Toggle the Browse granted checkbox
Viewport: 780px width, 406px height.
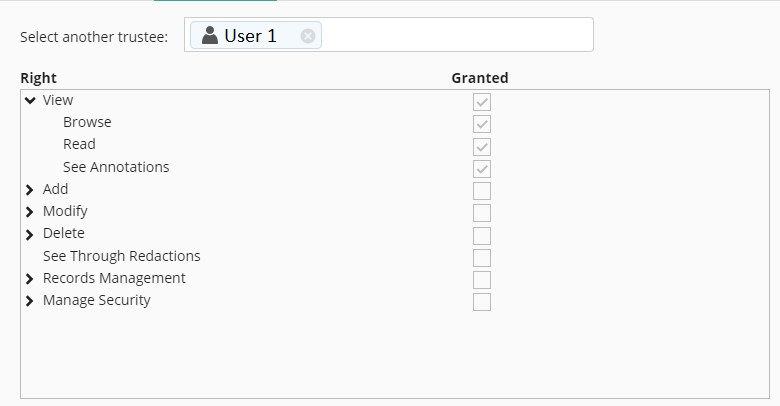pos(482,124)
